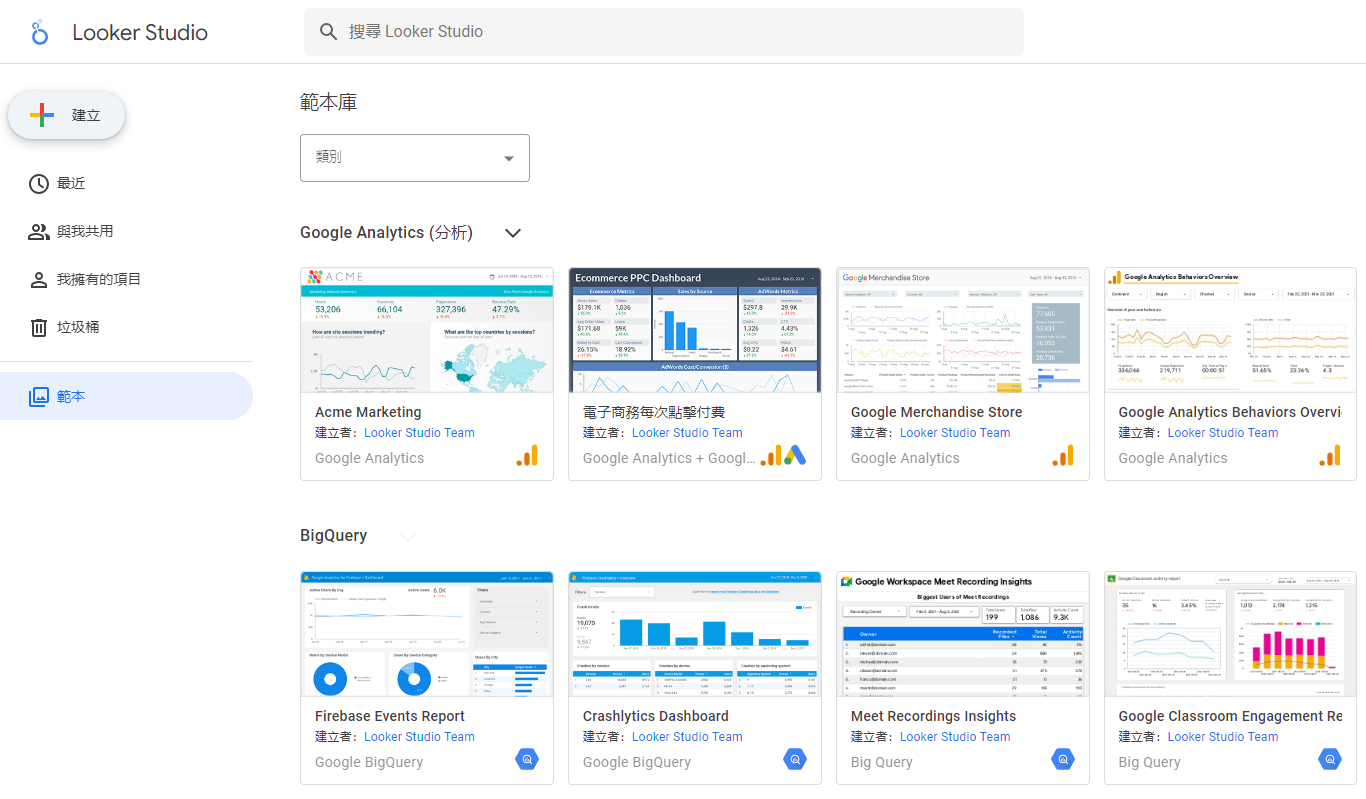The width and height of the screenshot is (1366, 799).
Task: Open the Crashlytics Dashboard thumbnail
Action: [695, 634]
